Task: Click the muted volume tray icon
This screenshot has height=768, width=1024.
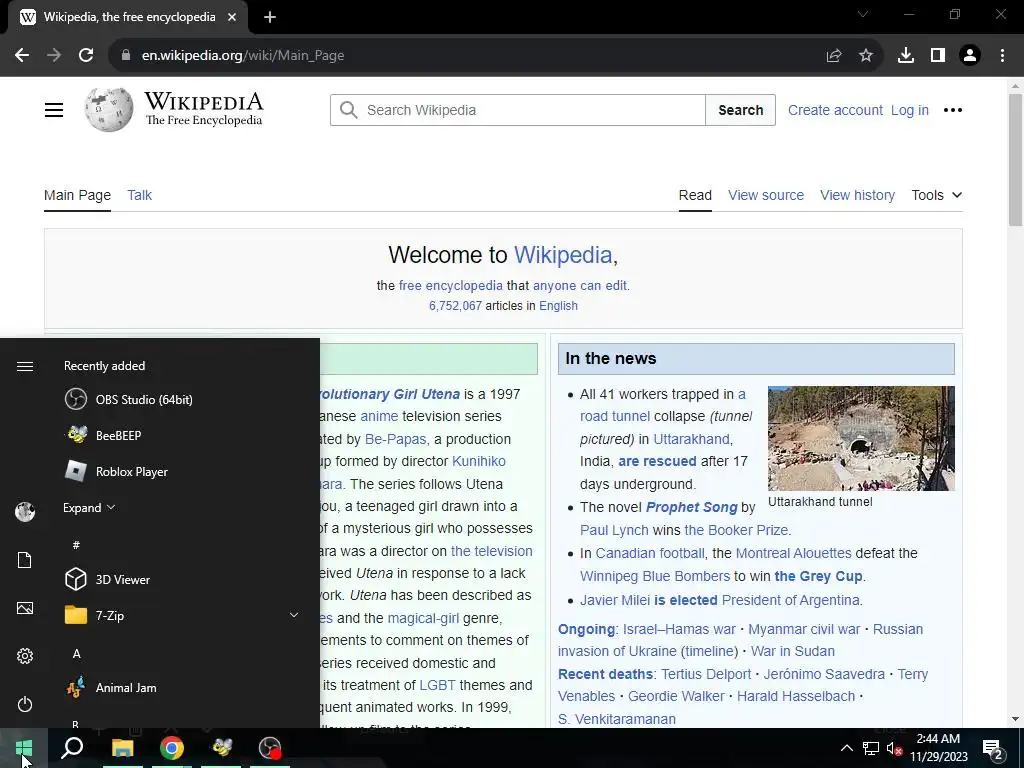Action: pyautogui.click(x=895, y=748)
